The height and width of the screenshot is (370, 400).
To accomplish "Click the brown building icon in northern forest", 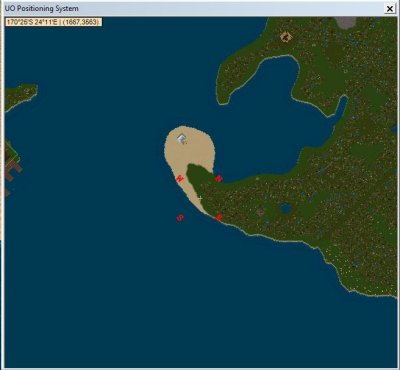I will pos(285,37).
